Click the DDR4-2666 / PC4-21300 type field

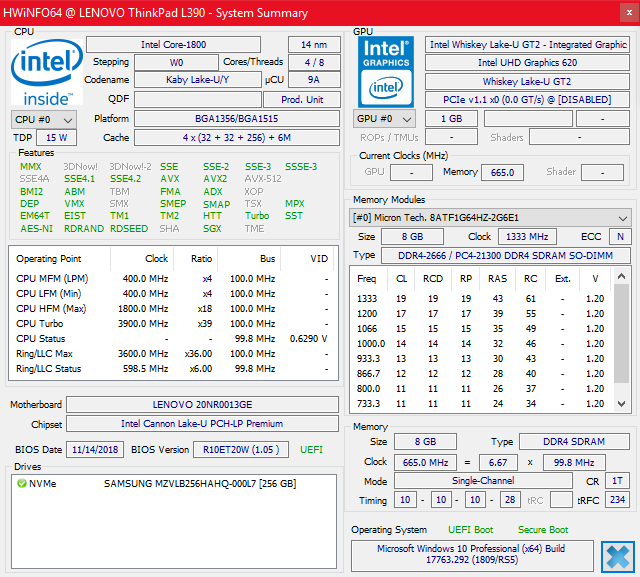(506, 255)
